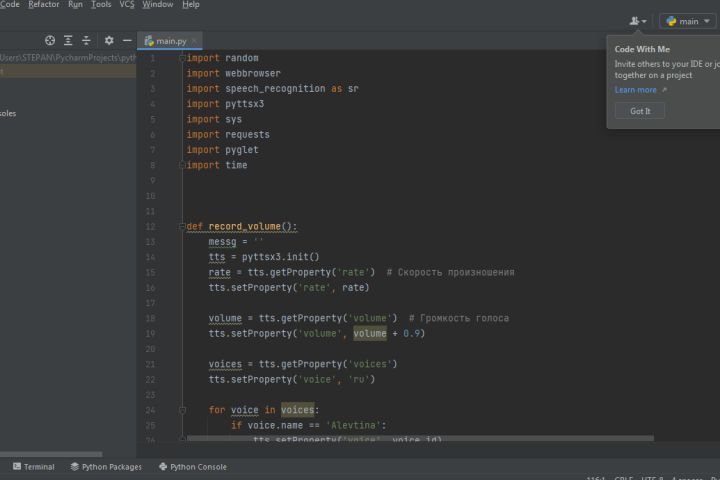
Task: Open the Tools menu
Action: point(101,5)
